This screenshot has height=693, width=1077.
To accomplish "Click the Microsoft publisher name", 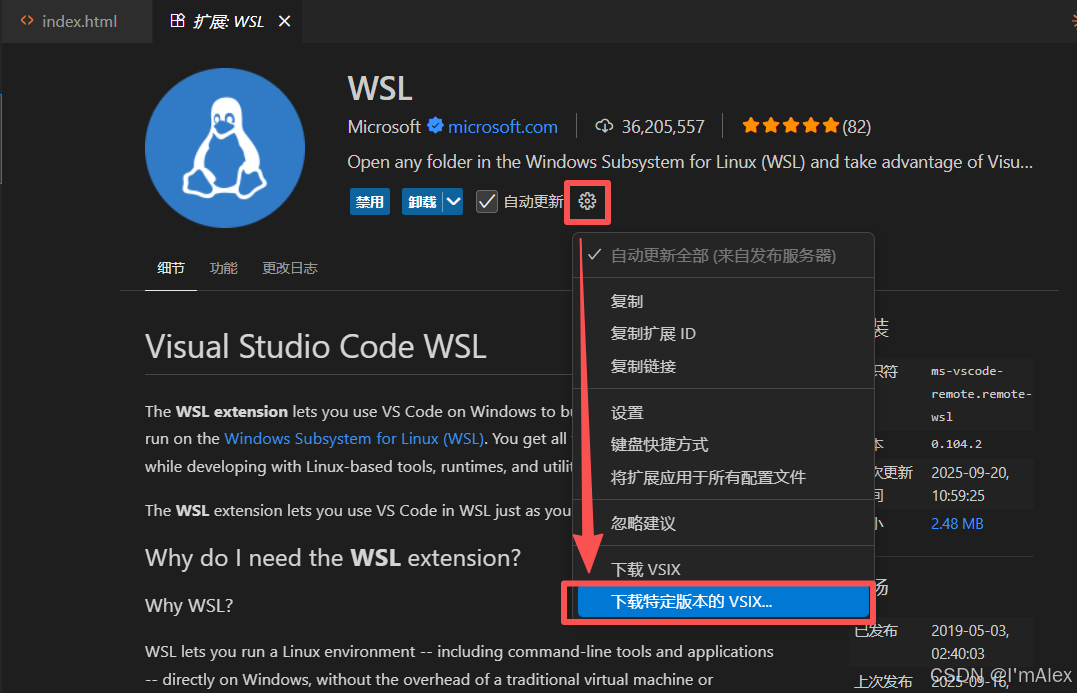I will pos(383,127).
